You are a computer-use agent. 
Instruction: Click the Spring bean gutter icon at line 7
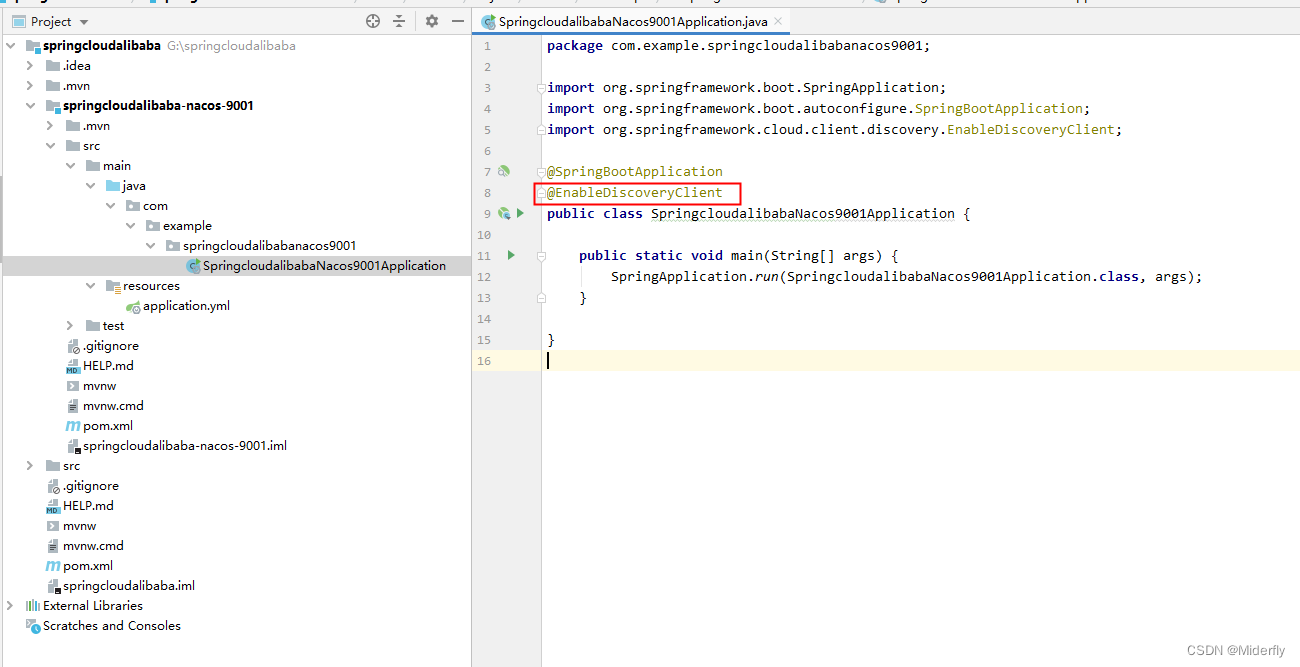pos(504,171)
